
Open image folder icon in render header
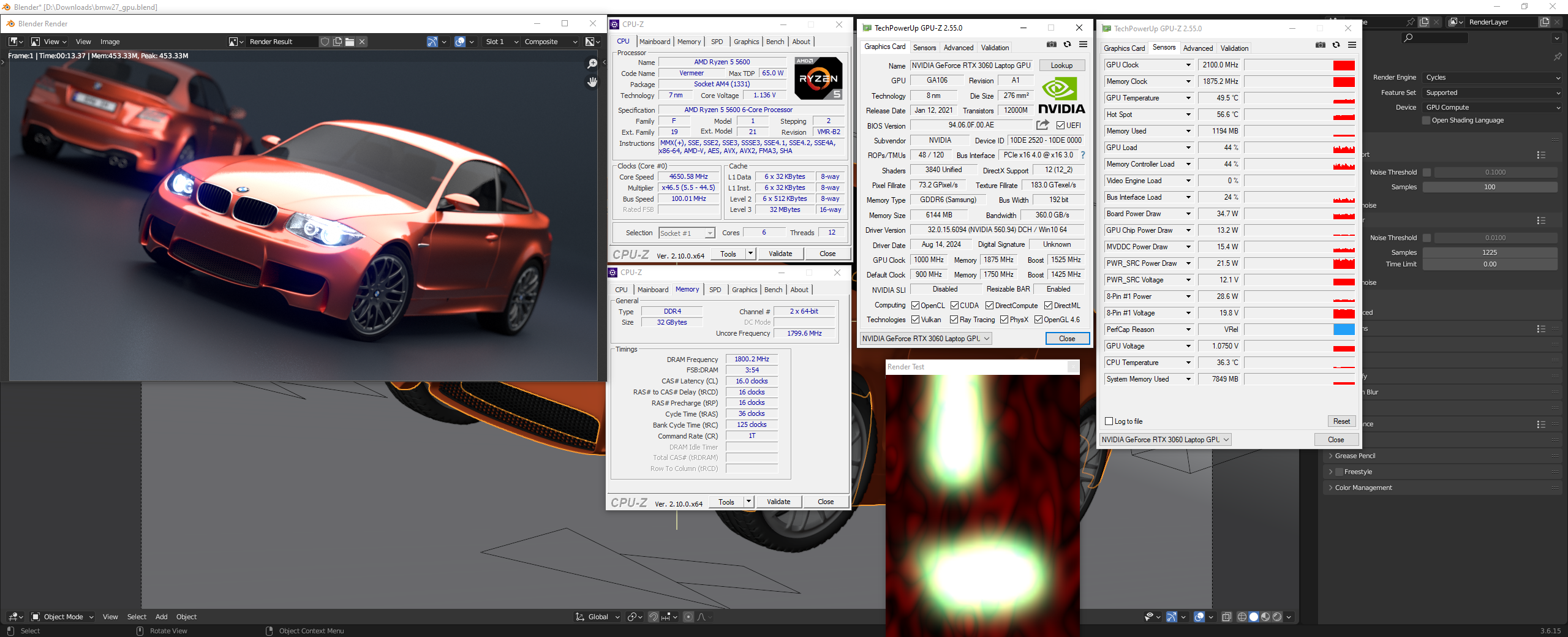pyautogui.click(x=350, y=42)
